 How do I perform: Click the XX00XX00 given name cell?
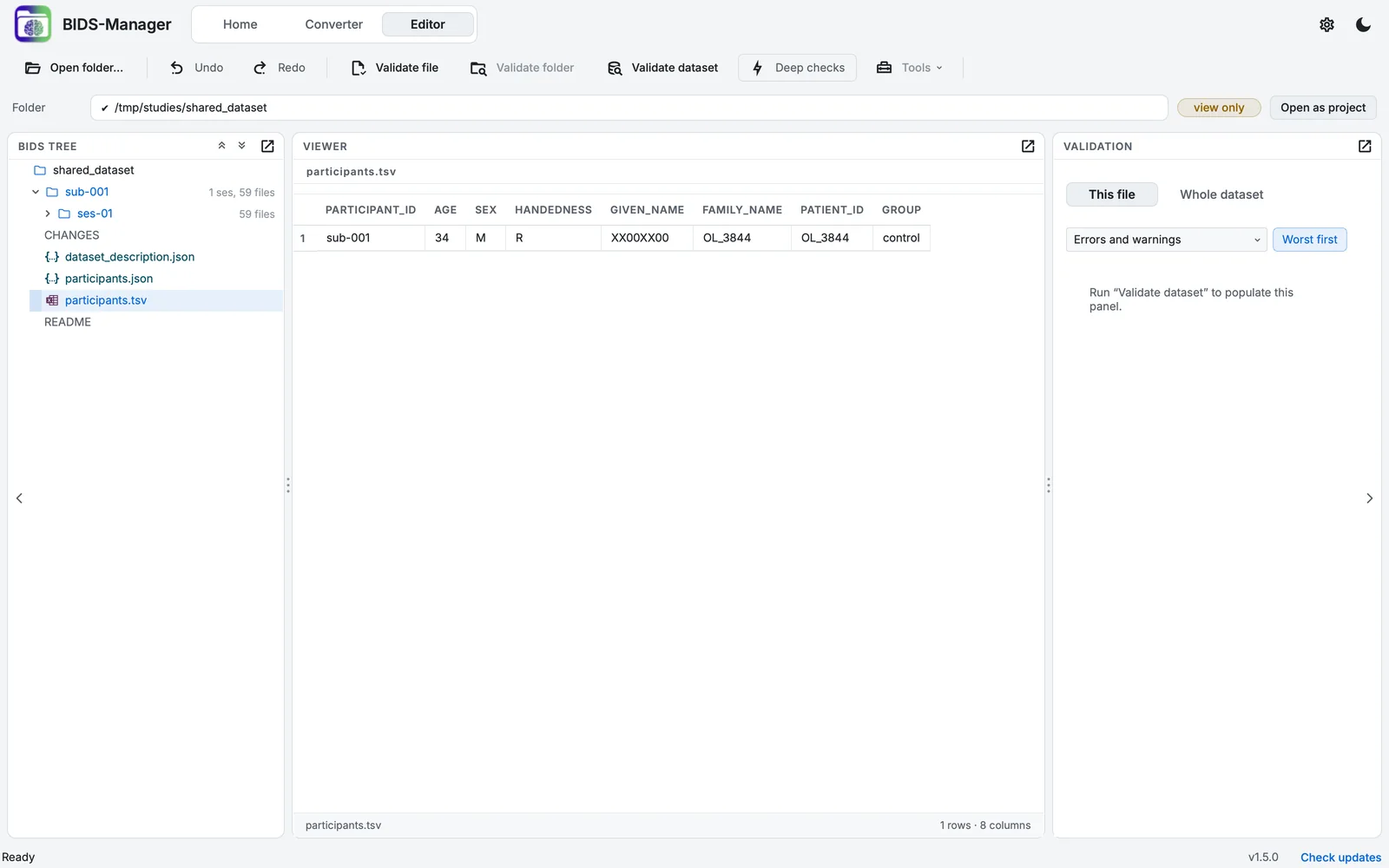647,238
